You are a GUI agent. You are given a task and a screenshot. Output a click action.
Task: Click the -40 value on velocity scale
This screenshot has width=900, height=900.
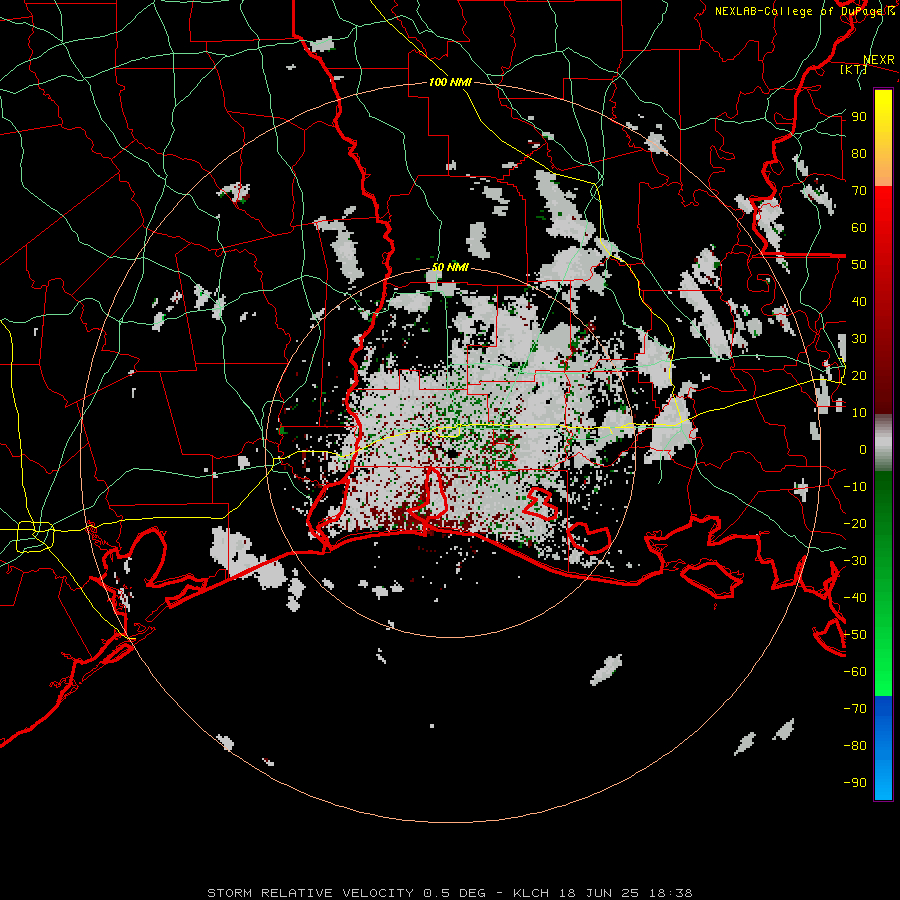[855, 598]
